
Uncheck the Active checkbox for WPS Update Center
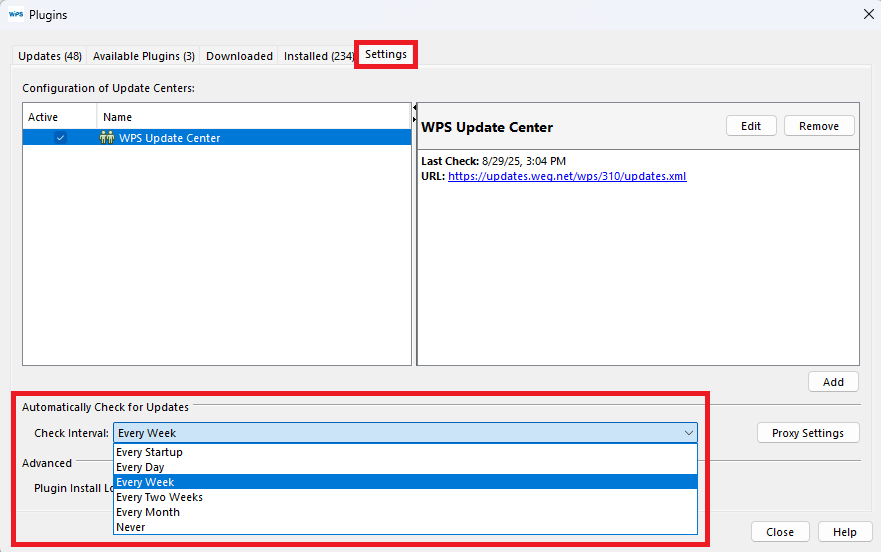click(60, 138)
